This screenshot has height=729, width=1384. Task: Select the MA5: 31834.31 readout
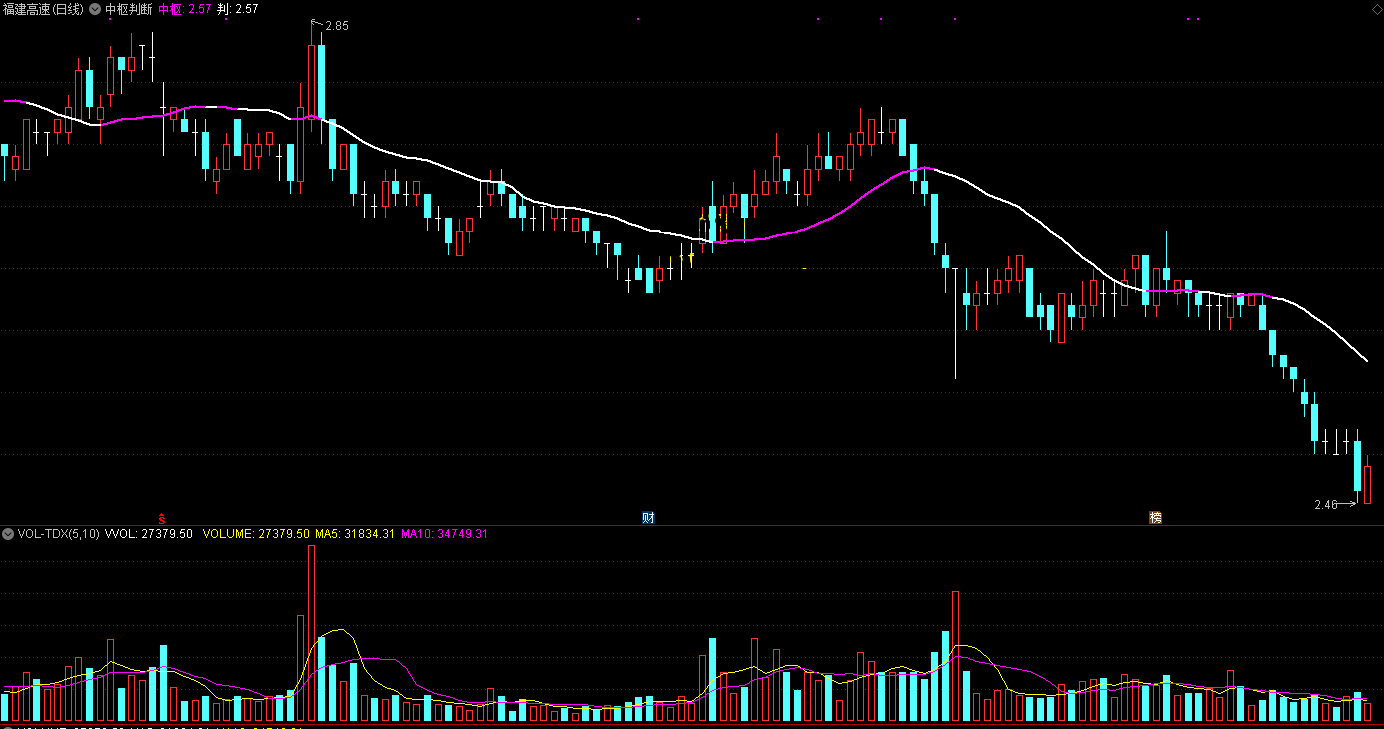coord(355,534)
